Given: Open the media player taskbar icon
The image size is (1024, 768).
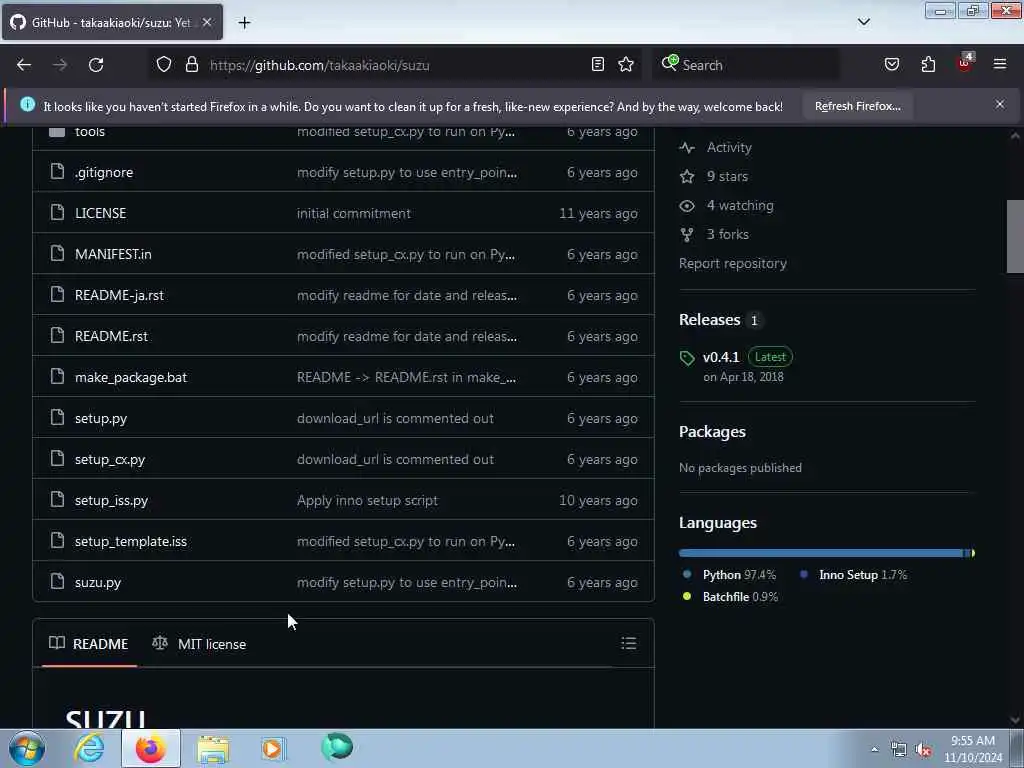Looking at the screenshot, I should [274, 748].
